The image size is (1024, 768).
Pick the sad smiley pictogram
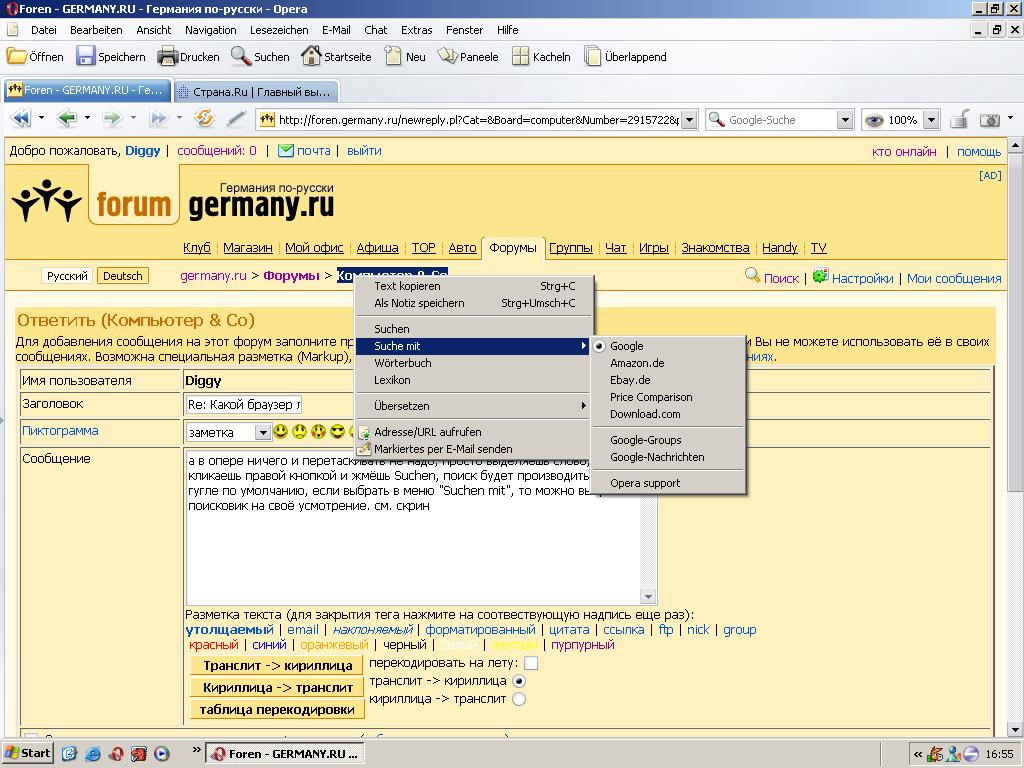[x=299, y=432]
